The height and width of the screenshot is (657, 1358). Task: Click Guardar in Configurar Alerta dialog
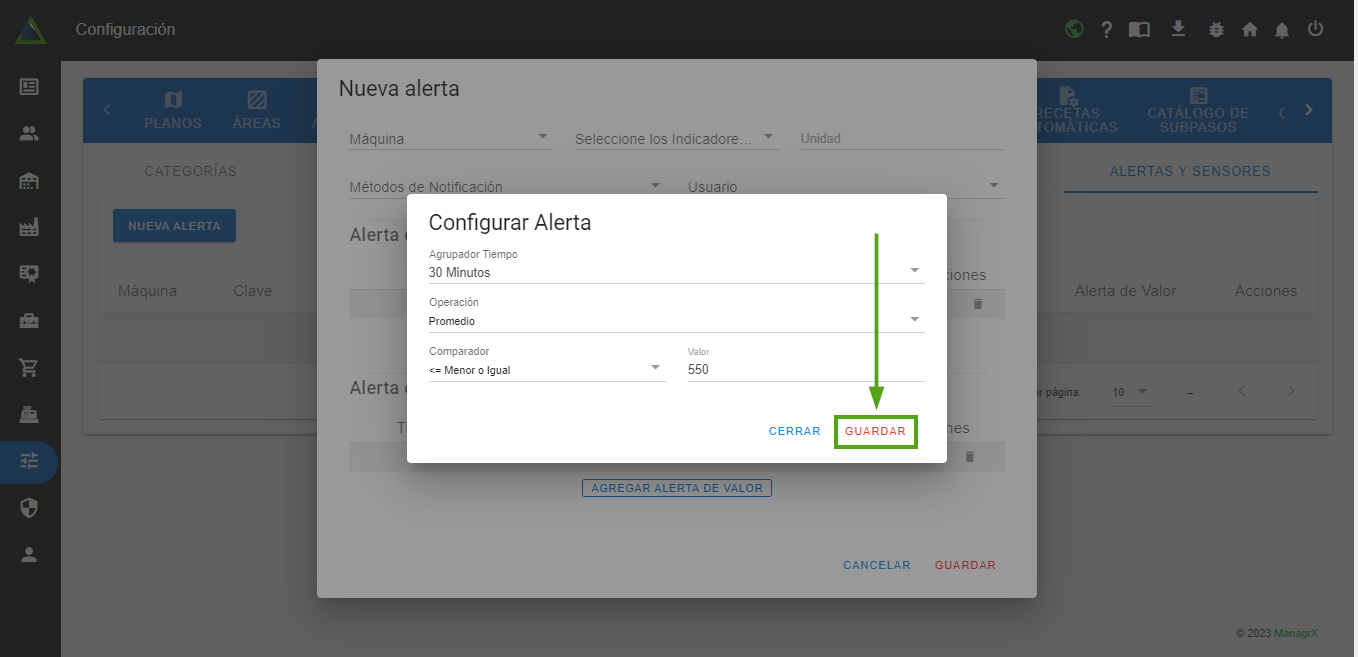(875, 432)
